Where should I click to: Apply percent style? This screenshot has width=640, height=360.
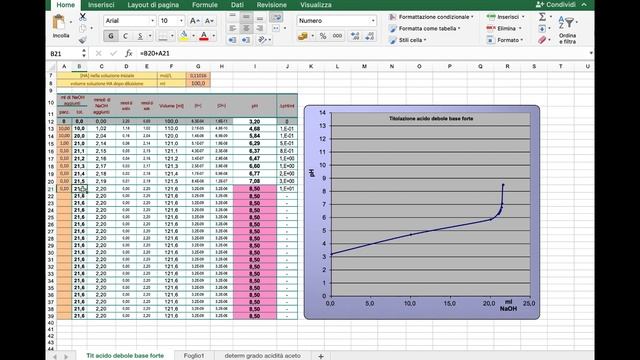(323, 36)
